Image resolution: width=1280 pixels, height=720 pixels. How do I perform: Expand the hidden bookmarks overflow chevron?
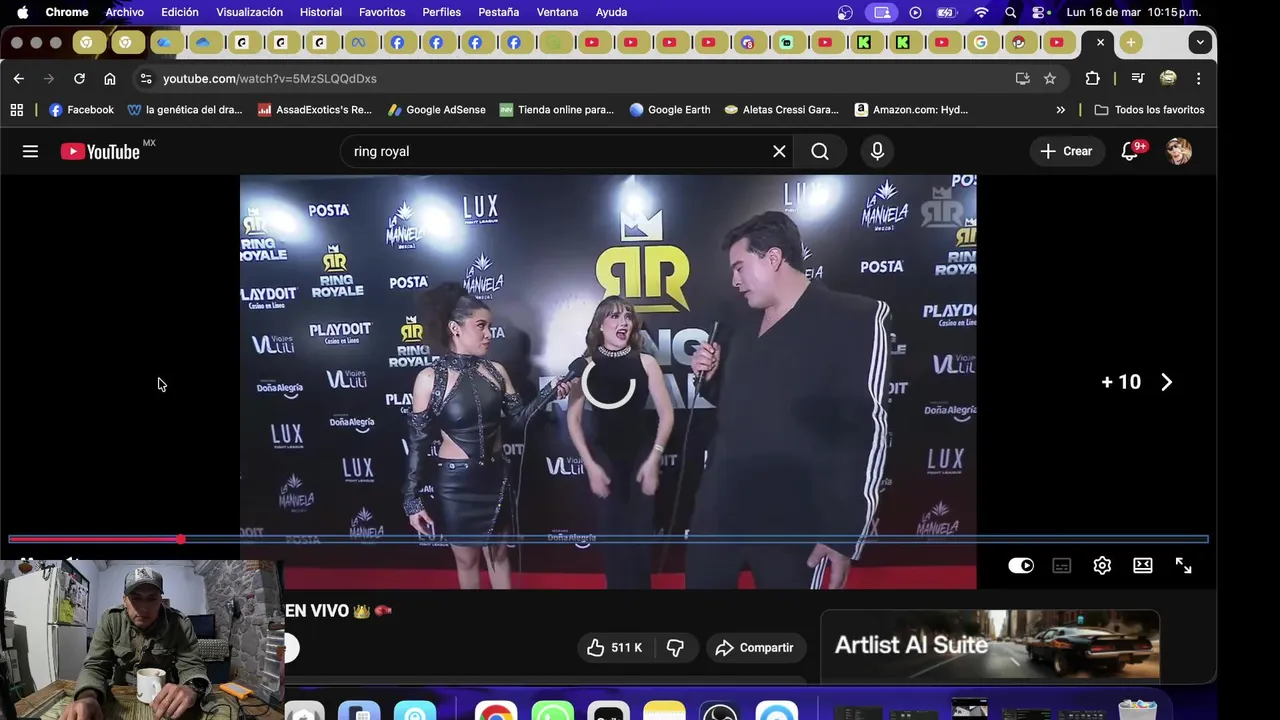(x=1061, y=110)
